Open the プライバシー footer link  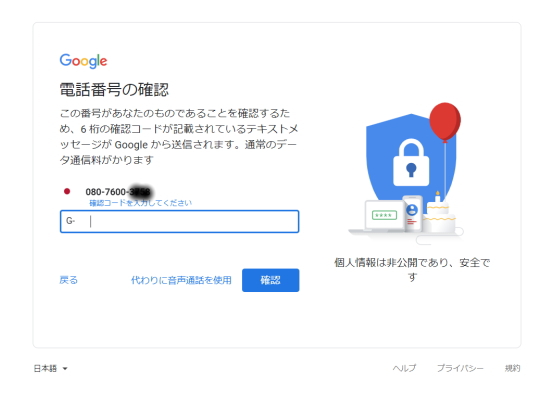pos(460,368)
